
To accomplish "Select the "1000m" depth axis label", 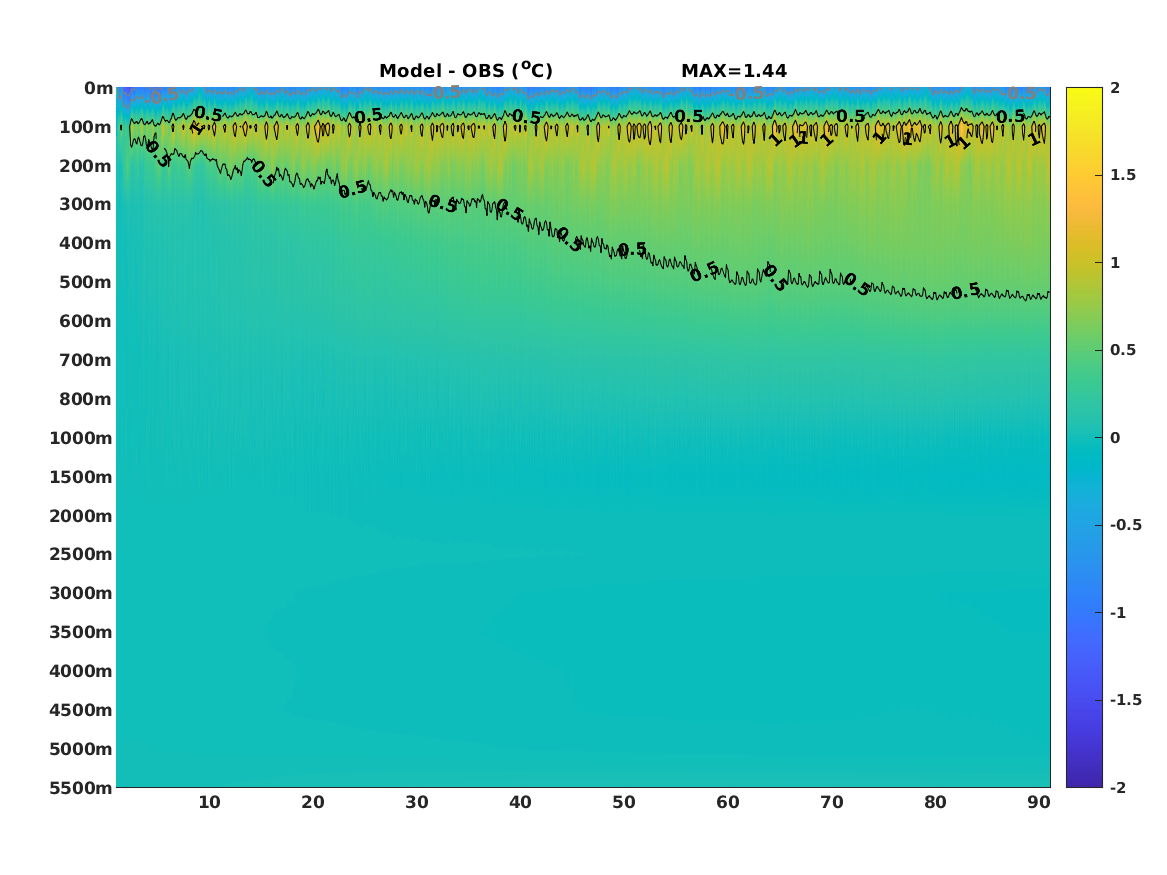I will 81,438.
